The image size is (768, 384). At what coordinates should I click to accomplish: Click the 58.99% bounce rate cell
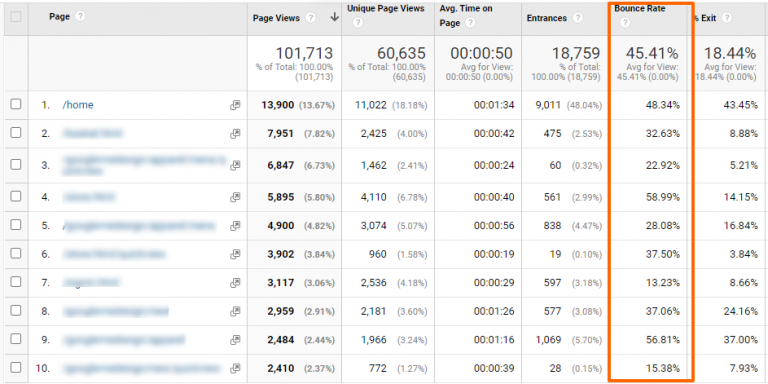point(662,197)
